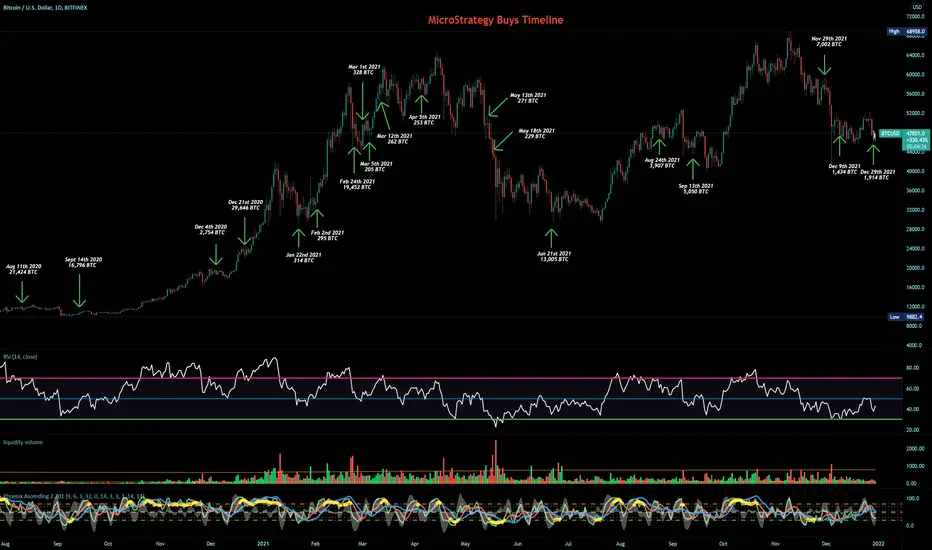Click the 80.00 value on RSI scale

coord(912,368)
